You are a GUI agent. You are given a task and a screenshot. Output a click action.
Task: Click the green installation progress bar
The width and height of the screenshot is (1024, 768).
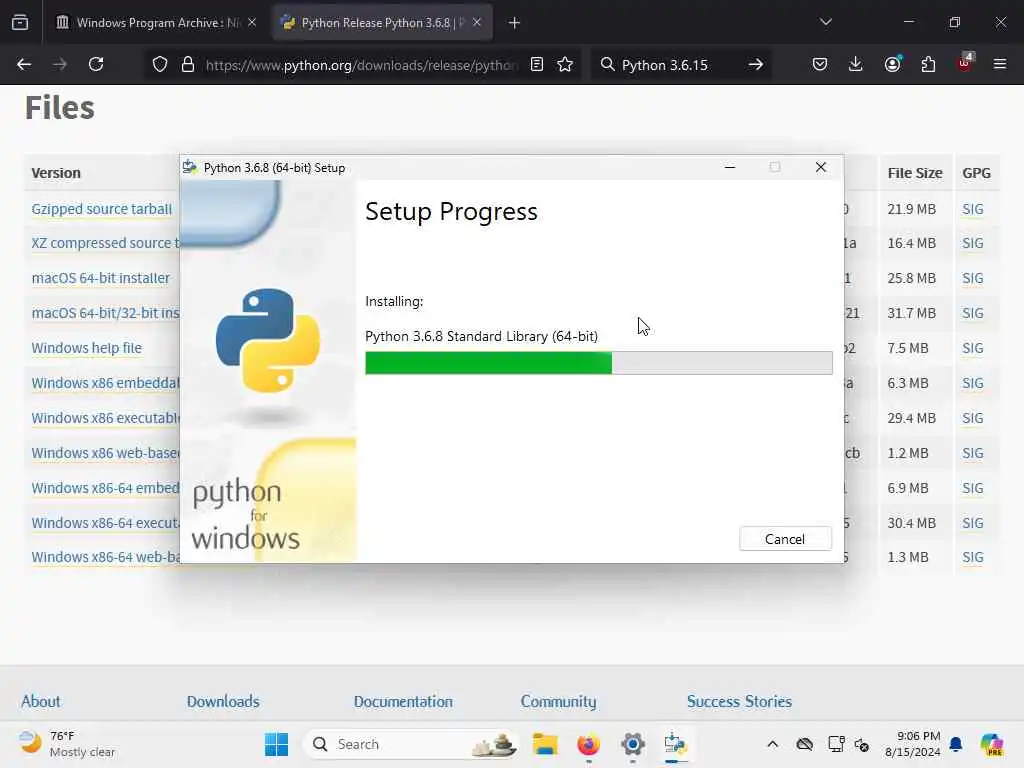[488, 362]
